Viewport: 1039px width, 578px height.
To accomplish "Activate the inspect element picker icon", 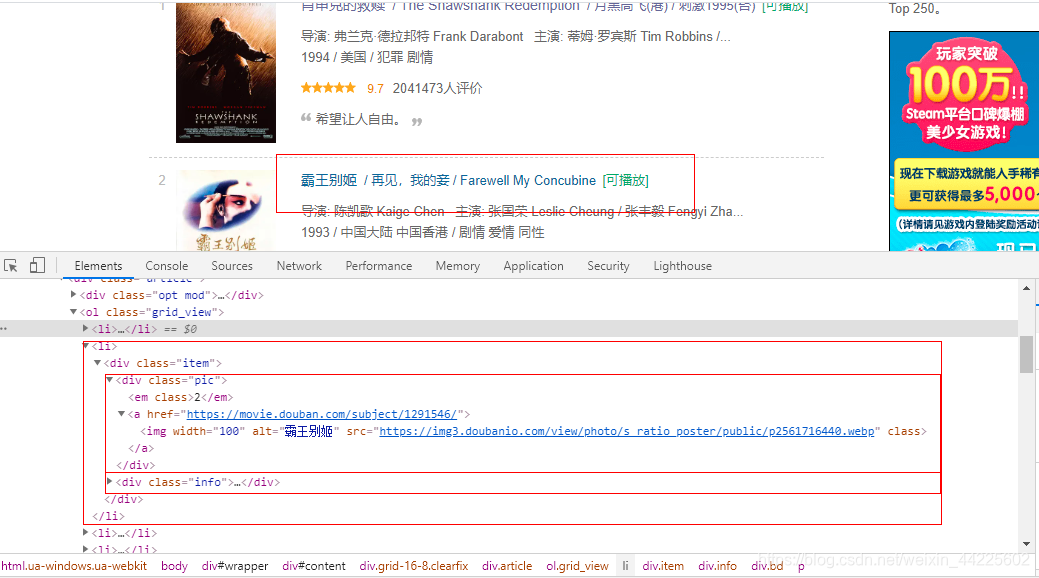I will pos(11,266).
